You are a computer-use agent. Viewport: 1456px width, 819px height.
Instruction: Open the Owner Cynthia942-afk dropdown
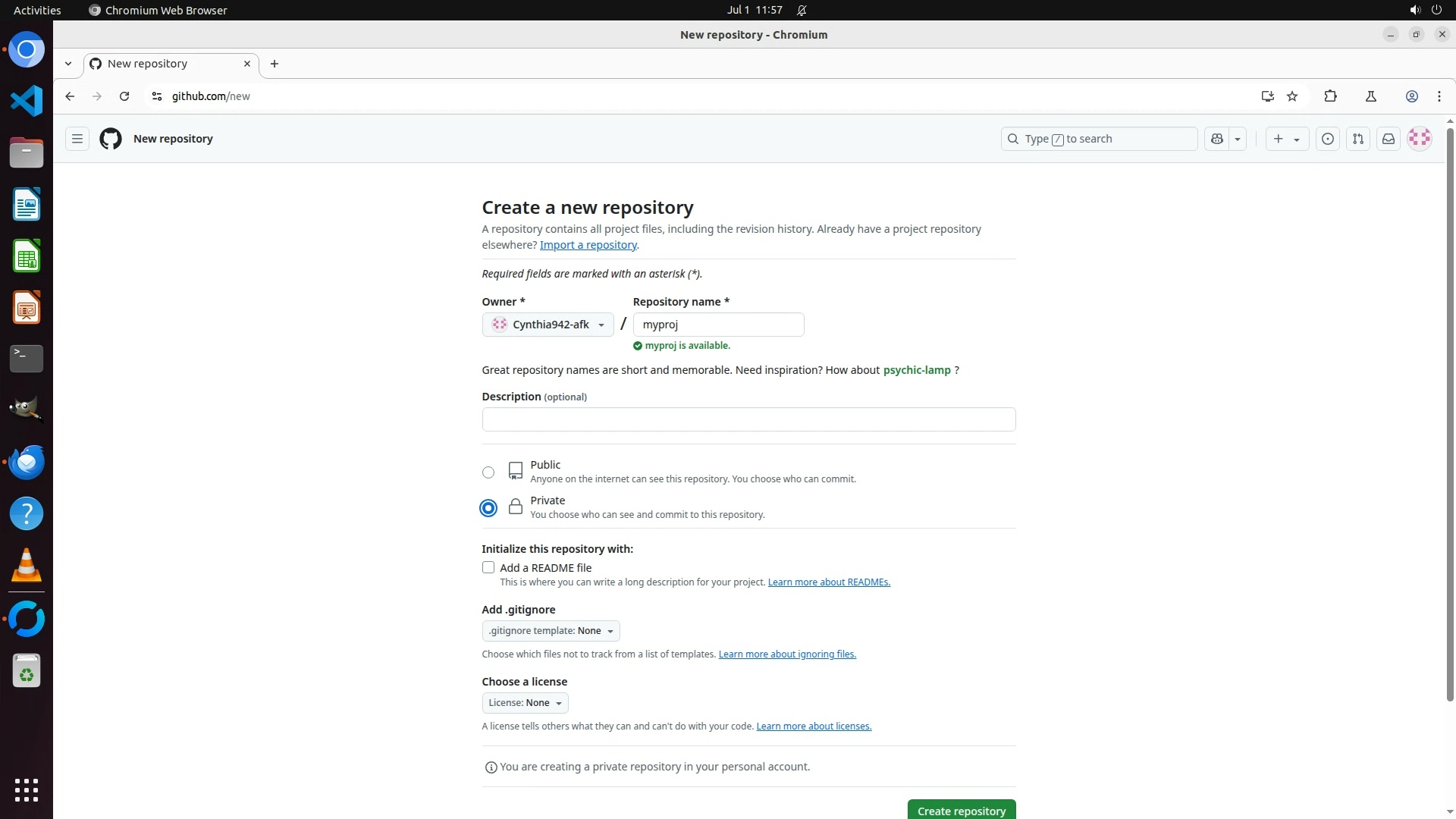(x=548, y=325)
